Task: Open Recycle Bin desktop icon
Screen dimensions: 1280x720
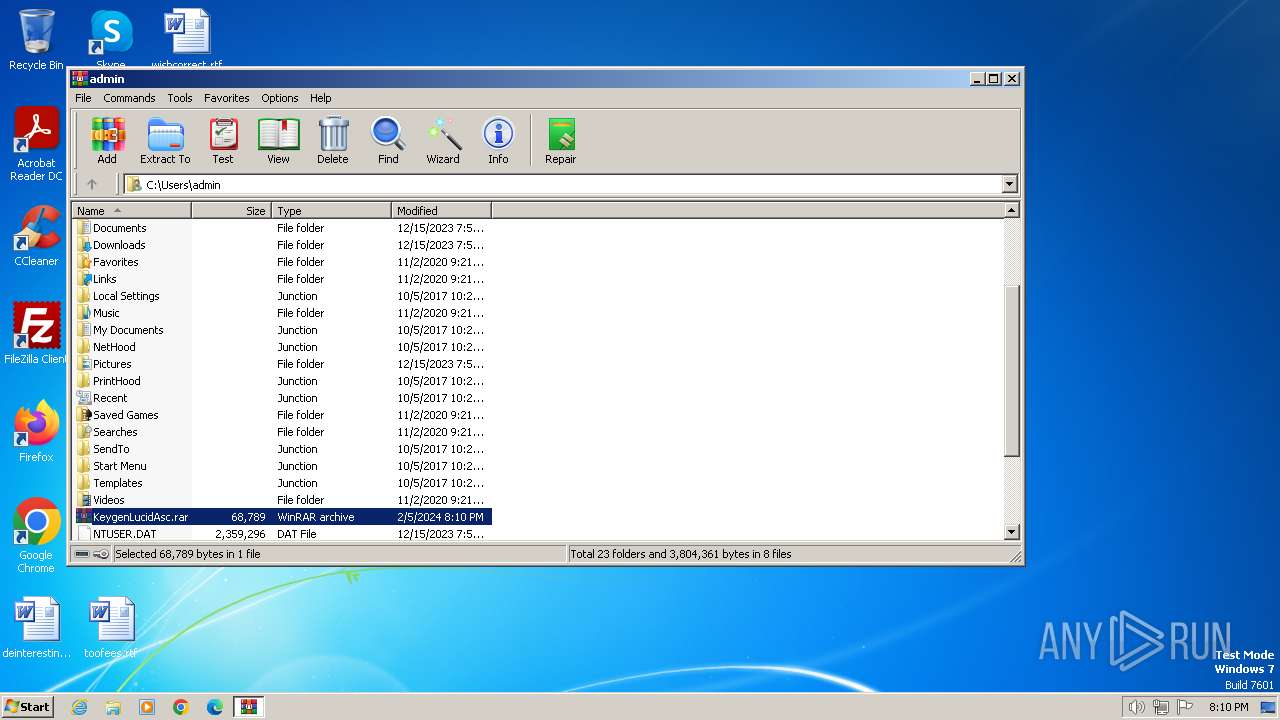Action: (x=36, y=40)
